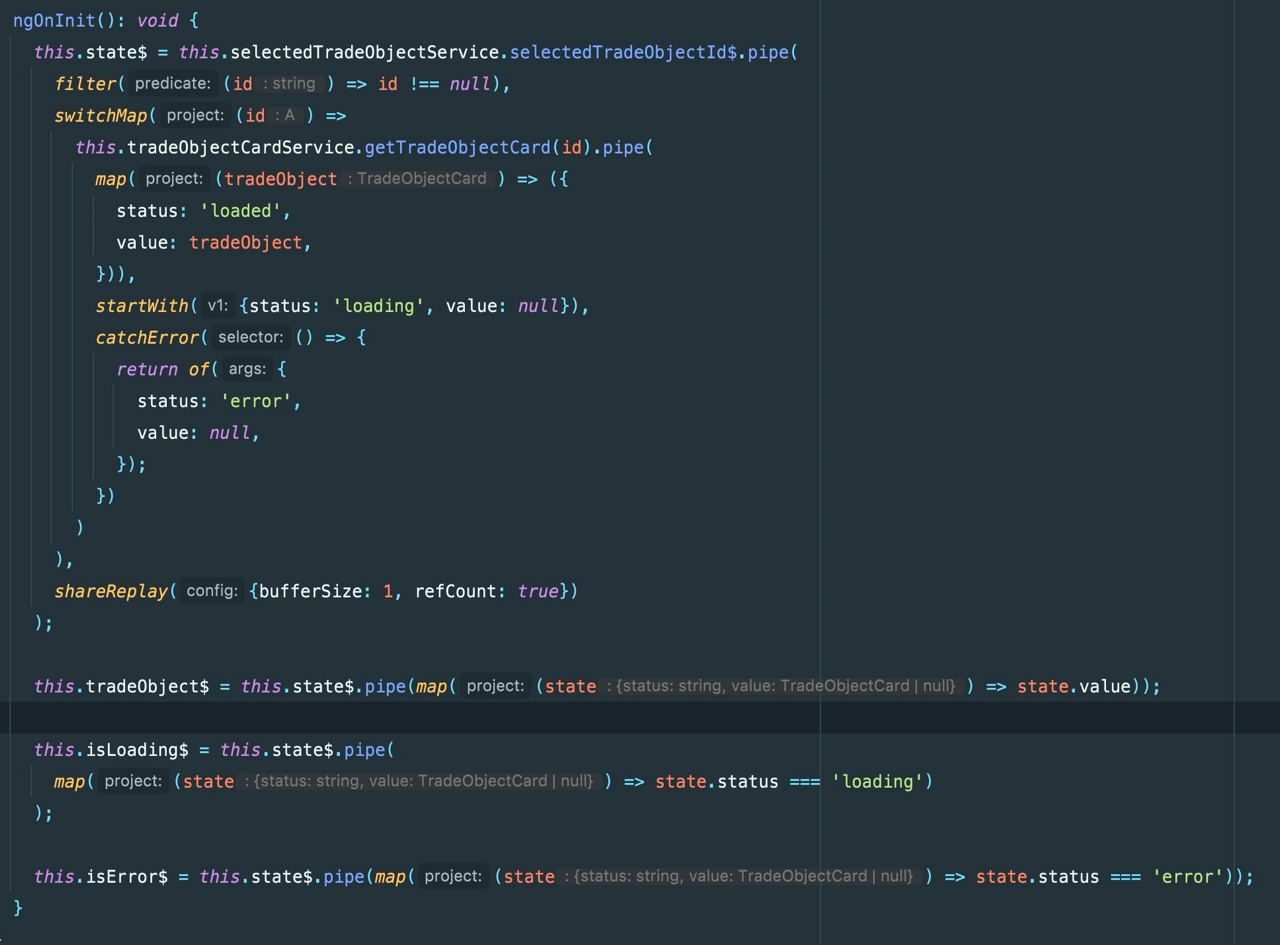Click 'error' string in isError$ comparison
The height and width of the screenshot is (945, 1280).
tap(1188, 877)
